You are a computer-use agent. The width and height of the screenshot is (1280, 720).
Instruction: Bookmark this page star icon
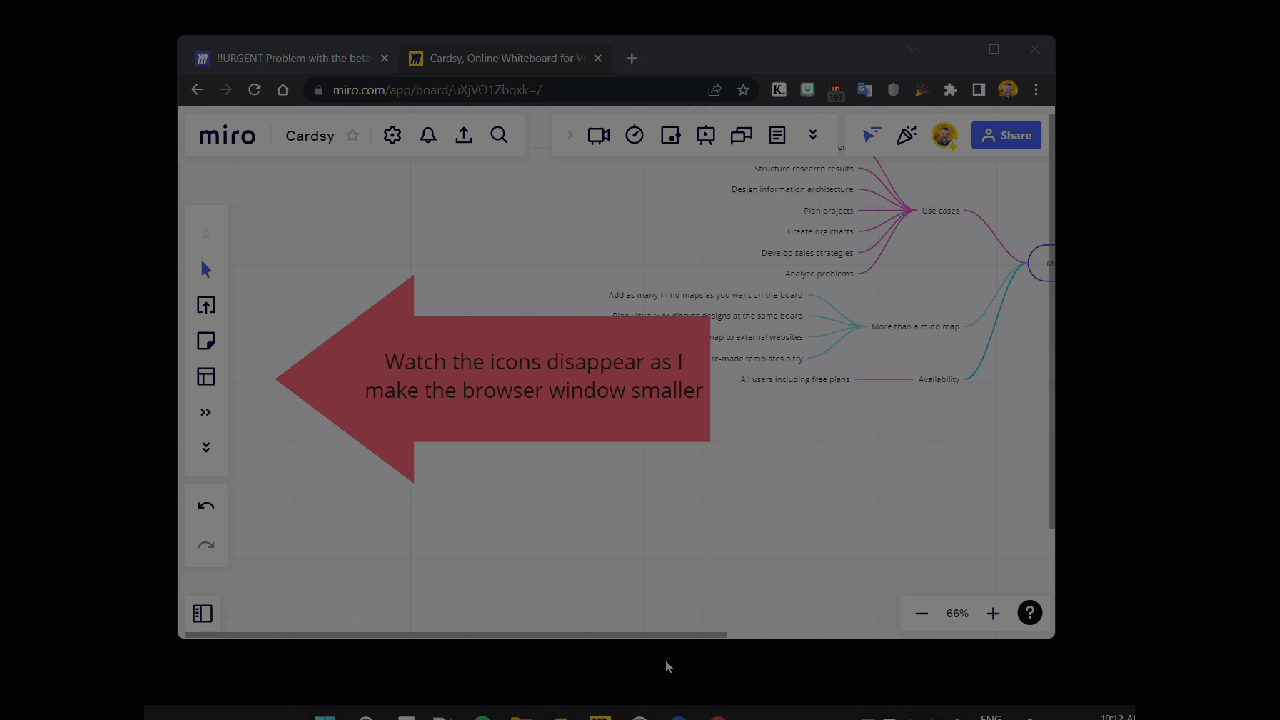click(743, 90)
